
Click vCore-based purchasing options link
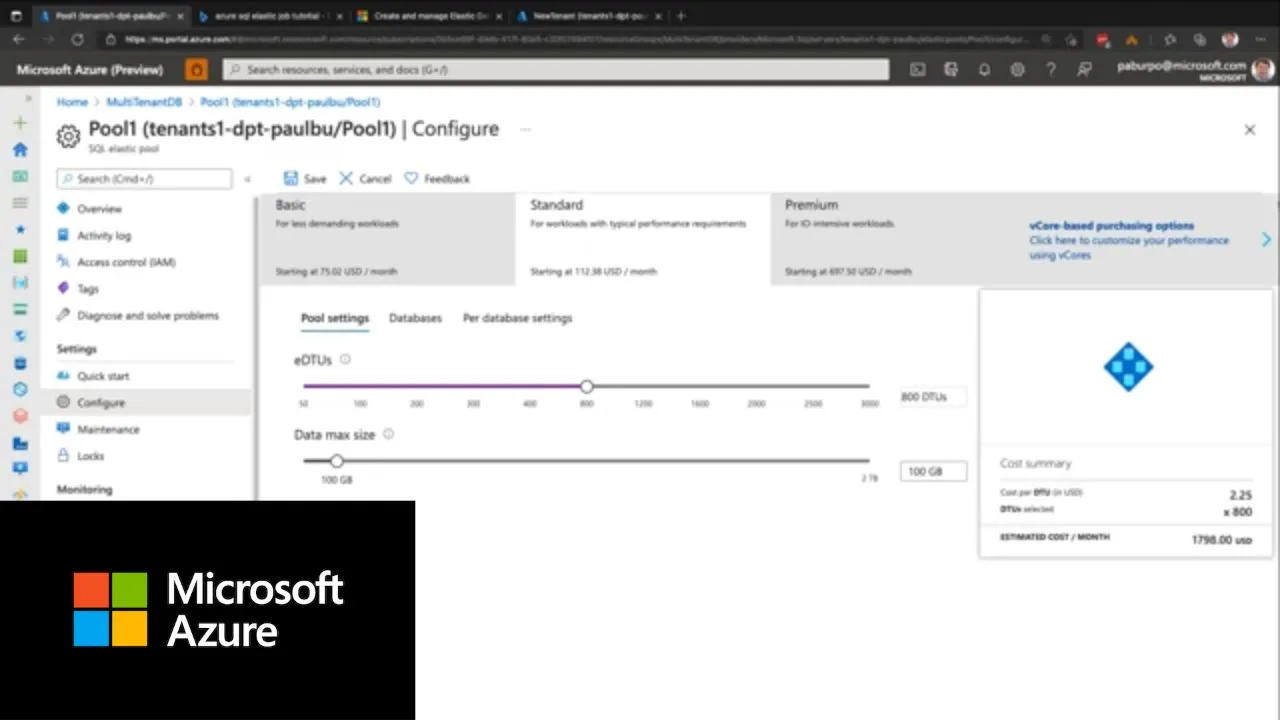coord(1111,226)
